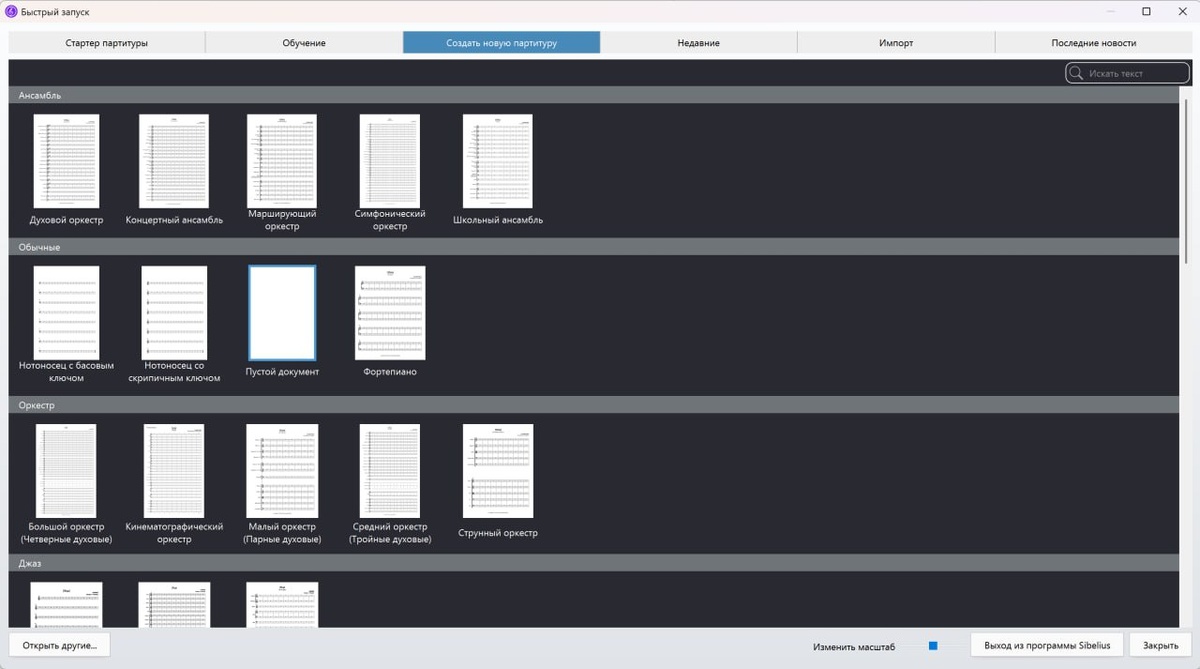Pick the Школьный ансамбль template thumbnail
1200x669 pixels.
click(498, 161)
